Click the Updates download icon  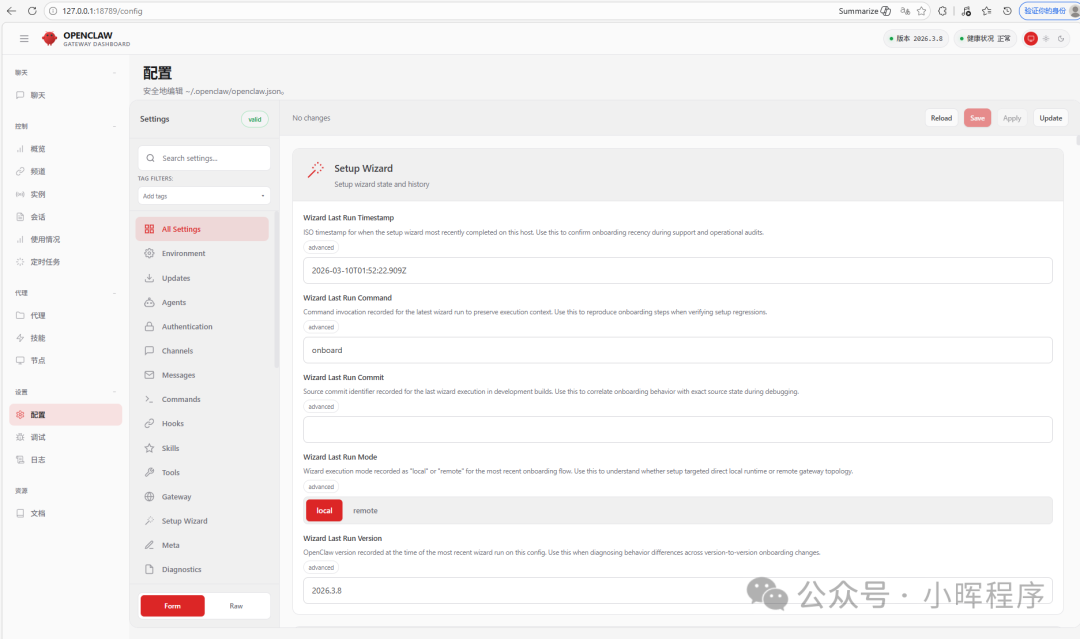coord(149,278)
